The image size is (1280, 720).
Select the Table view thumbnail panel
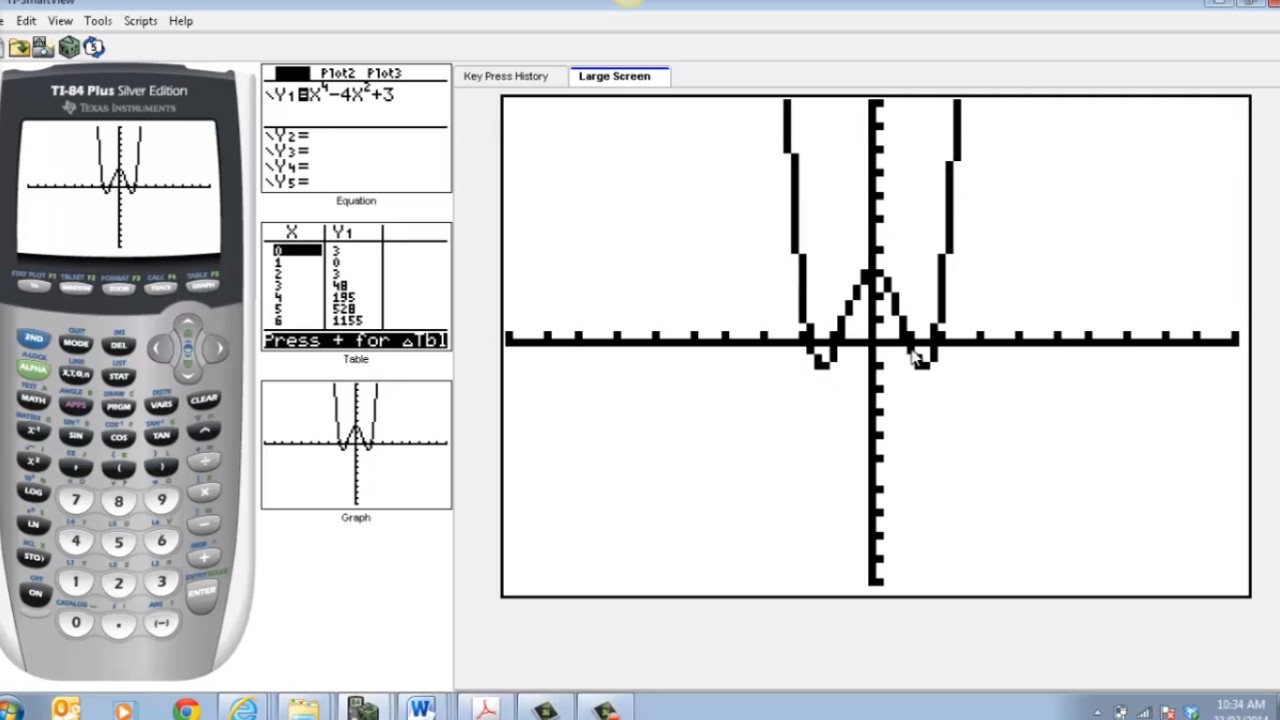(356, 286)
